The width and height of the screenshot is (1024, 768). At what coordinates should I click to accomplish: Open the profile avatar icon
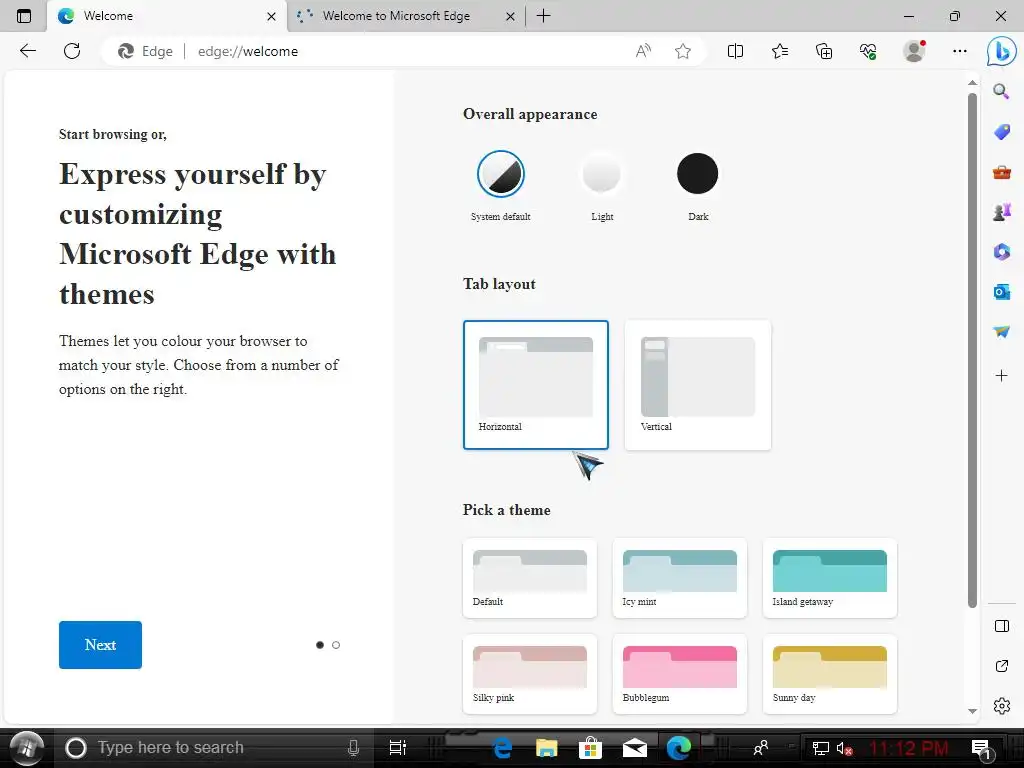pos(914,51)
